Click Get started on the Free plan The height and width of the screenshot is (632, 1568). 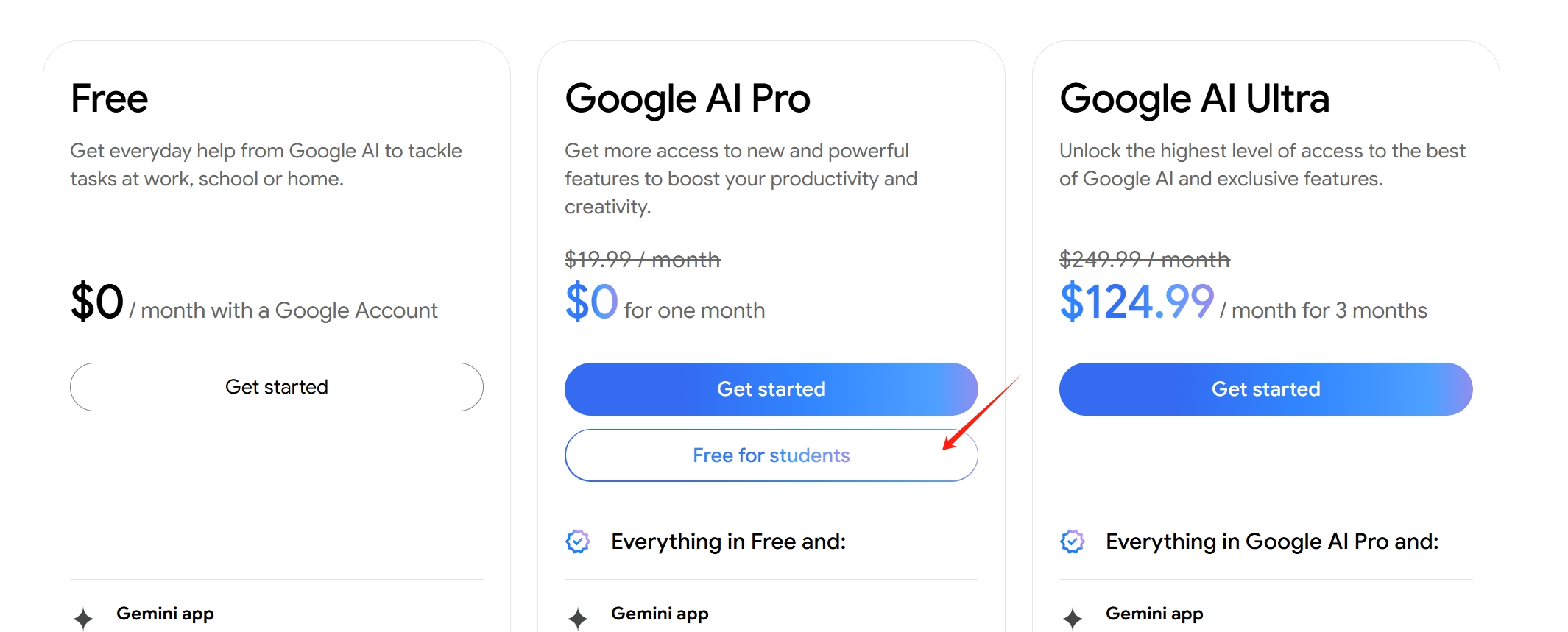click(277, 387)
